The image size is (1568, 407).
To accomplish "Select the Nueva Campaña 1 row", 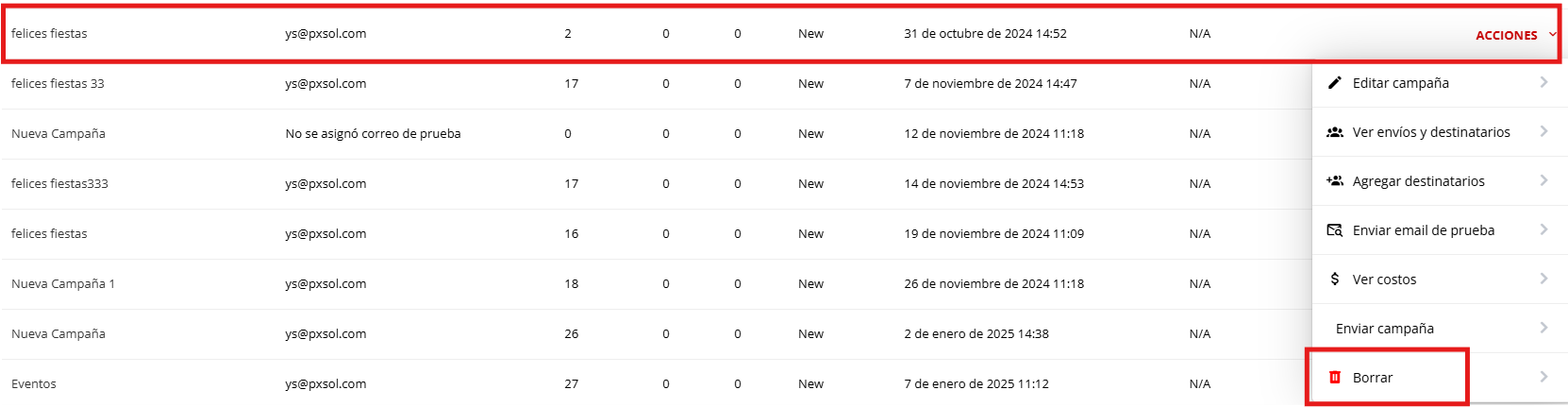I will (x=63, y=284).
